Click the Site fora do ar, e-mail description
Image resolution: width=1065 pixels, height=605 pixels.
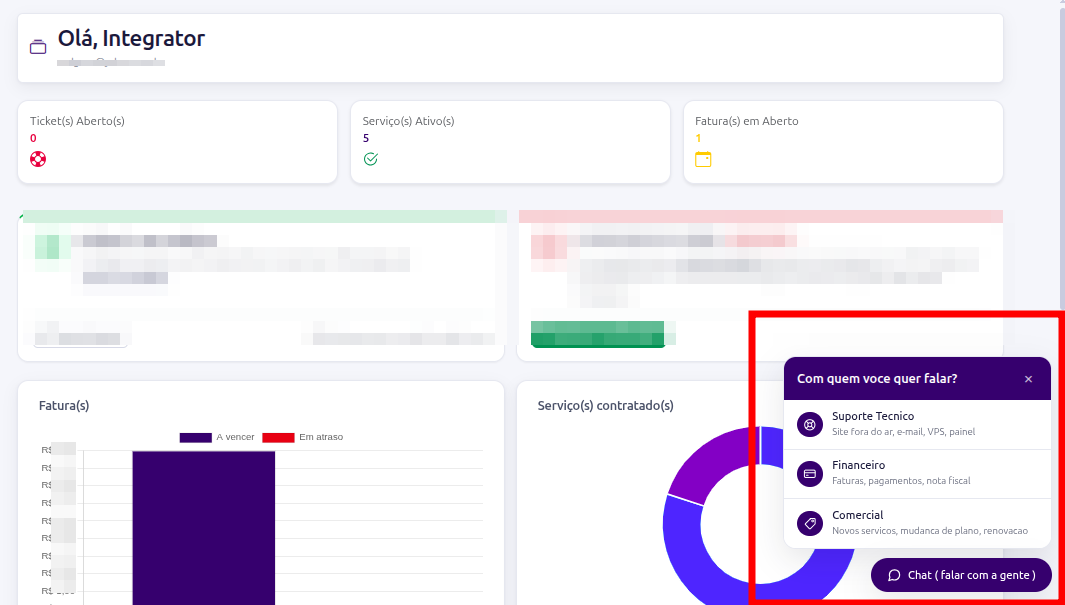pos(903,432)
